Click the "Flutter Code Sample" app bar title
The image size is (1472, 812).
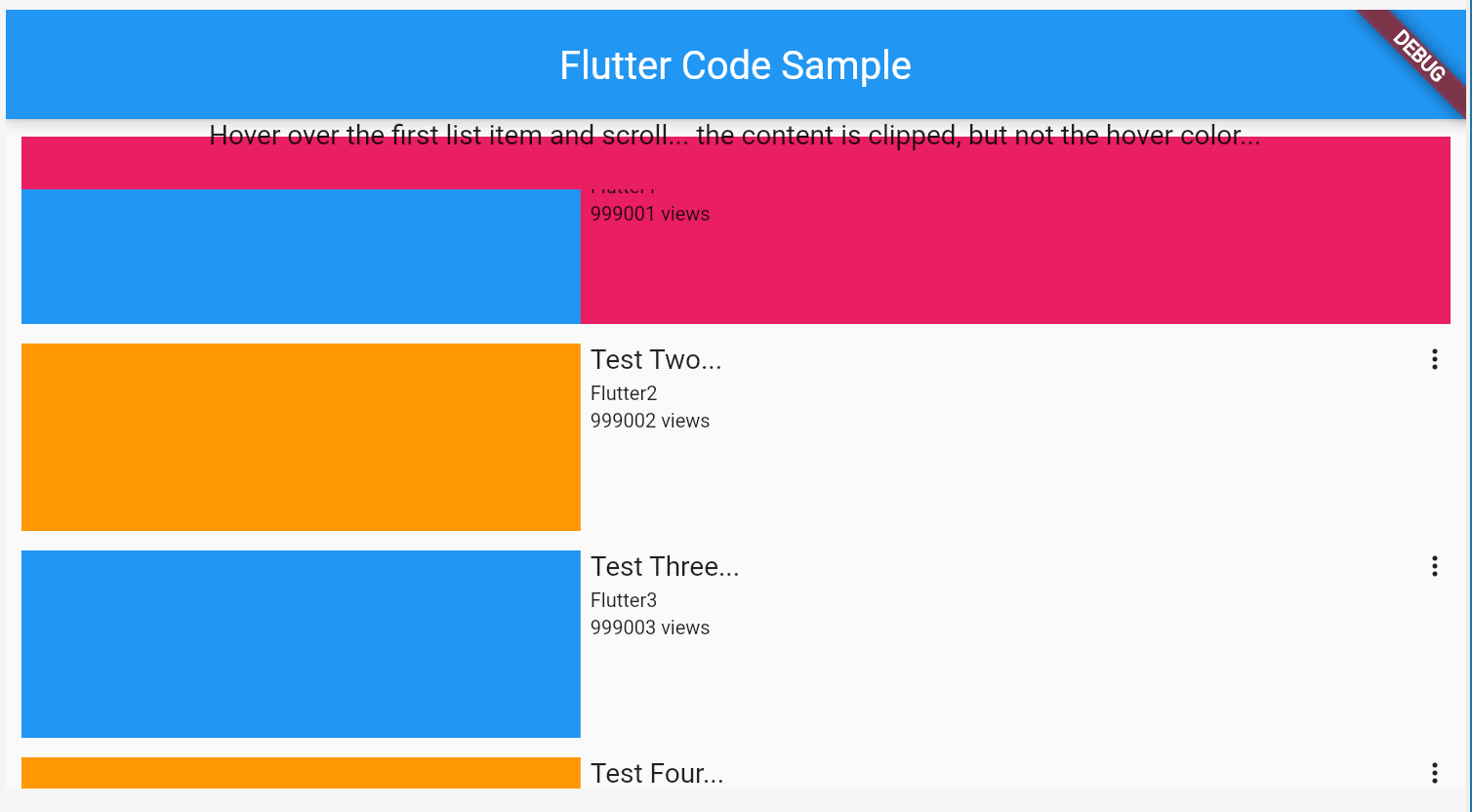tap(735, 65)
